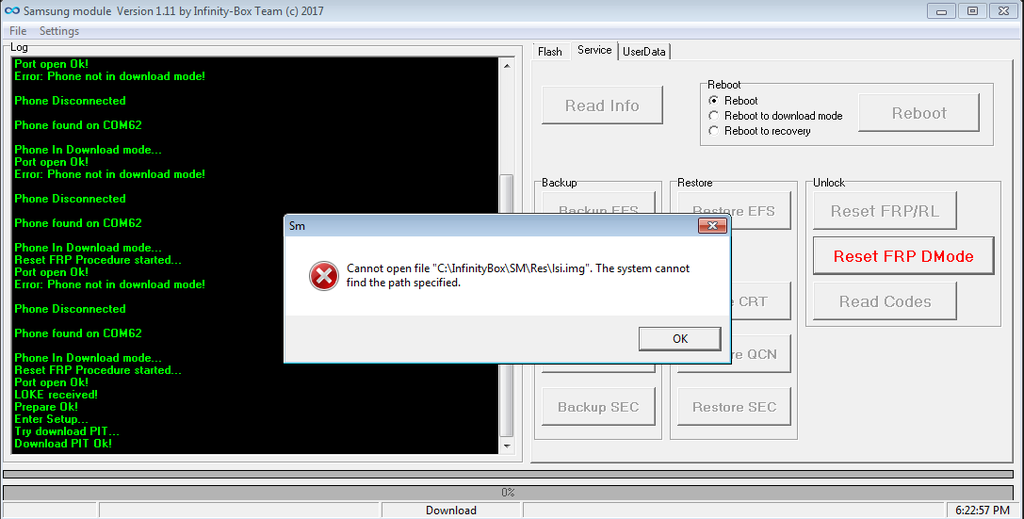Click the Backup SEC button

(x=598, y=407)
